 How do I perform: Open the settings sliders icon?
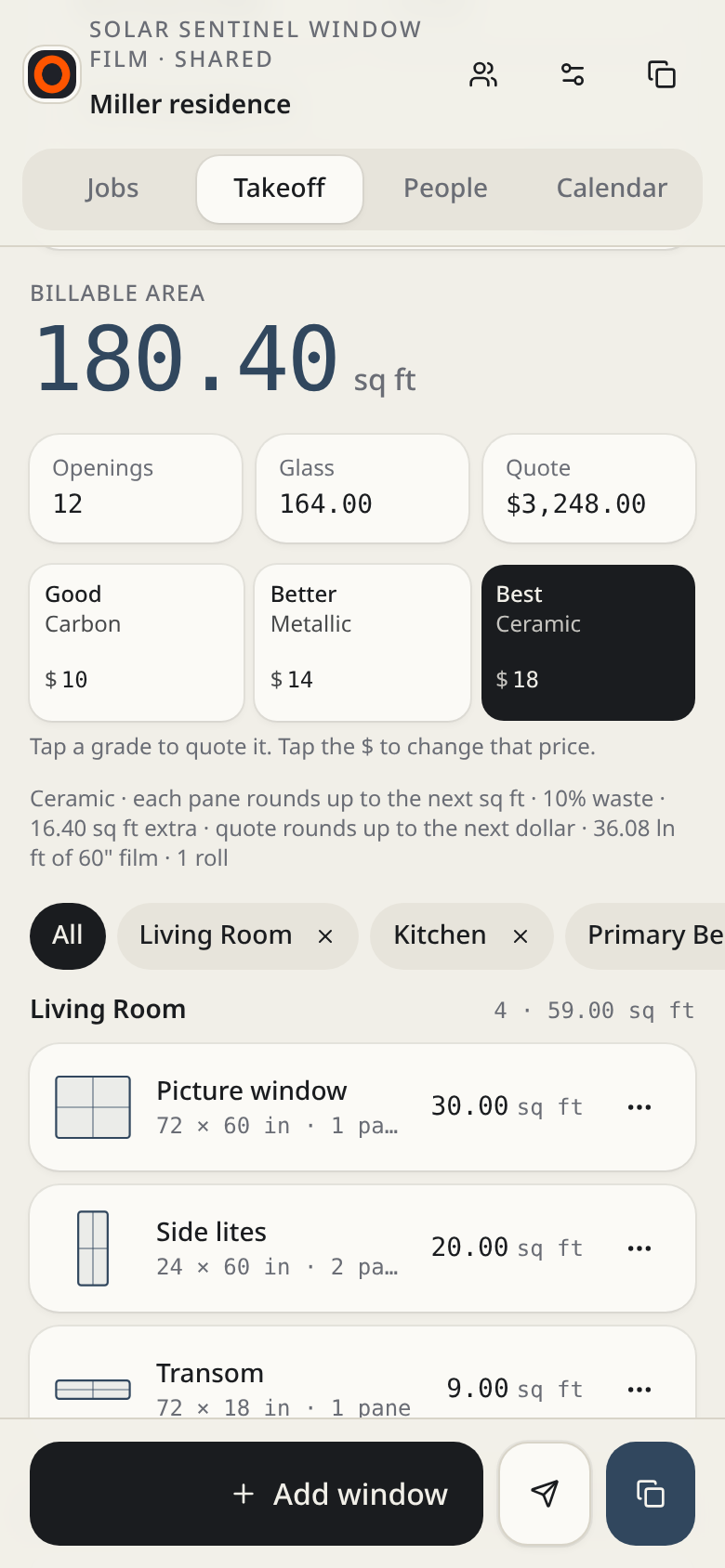tap(573, 74)
